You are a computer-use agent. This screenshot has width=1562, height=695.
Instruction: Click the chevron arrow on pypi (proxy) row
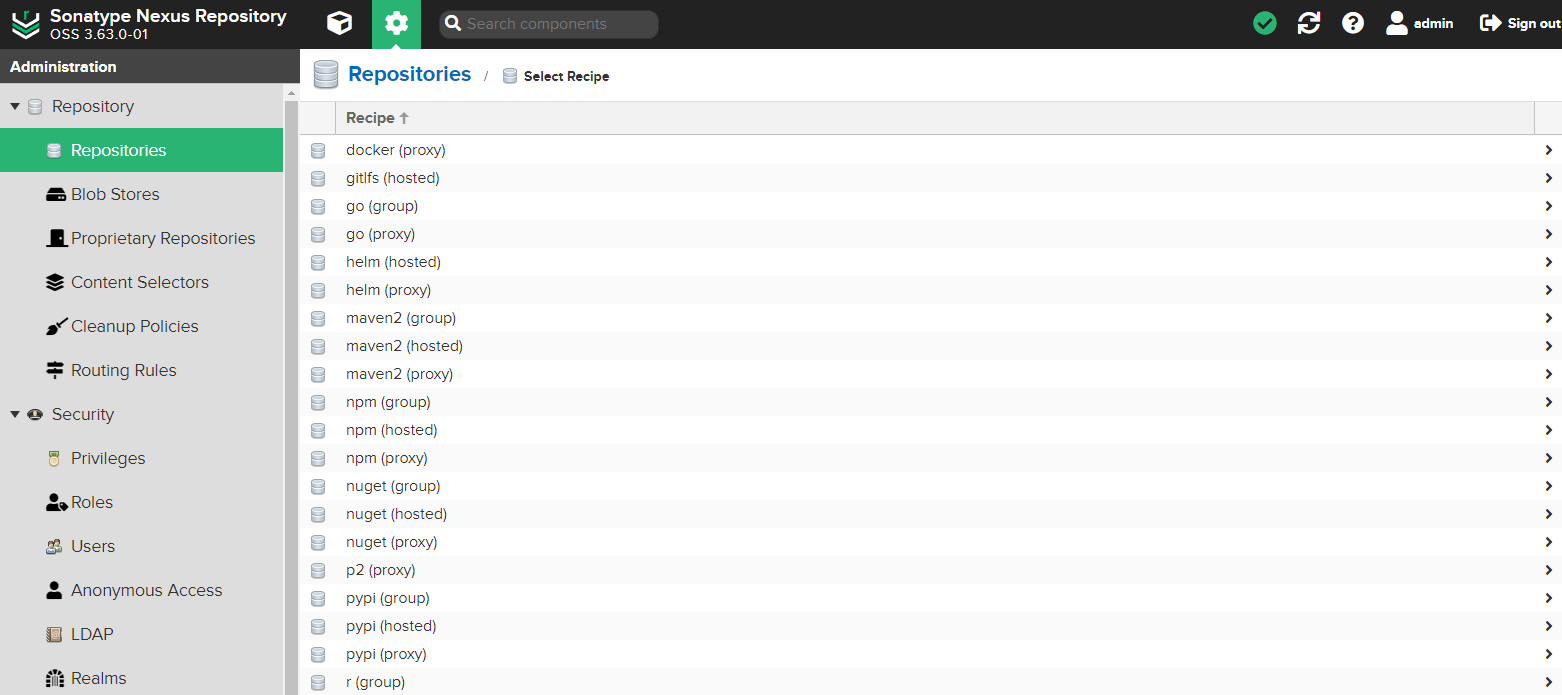pos(1548,654)
